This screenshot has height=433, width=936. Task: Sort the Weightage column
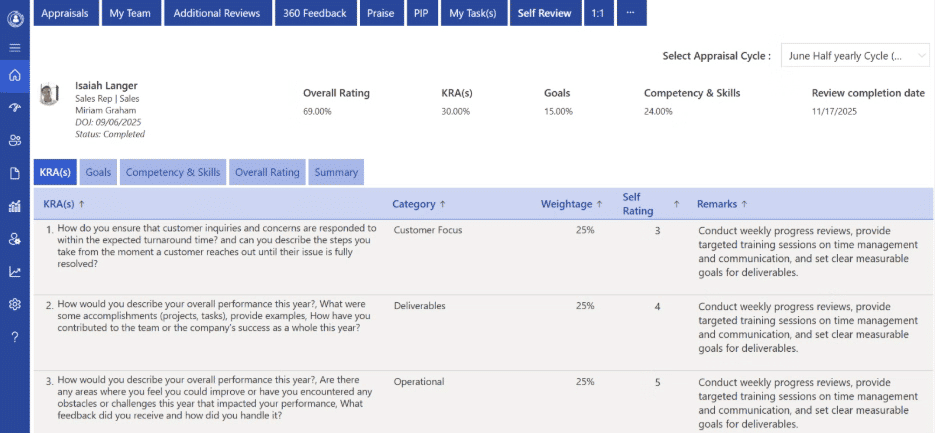tap(599, 204)
